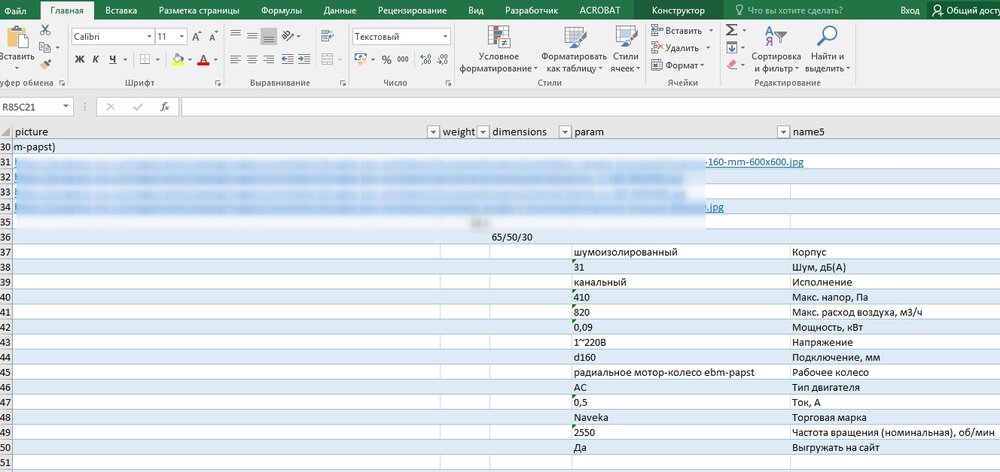Toggle underline (Ч) formatting

point(112,59)
